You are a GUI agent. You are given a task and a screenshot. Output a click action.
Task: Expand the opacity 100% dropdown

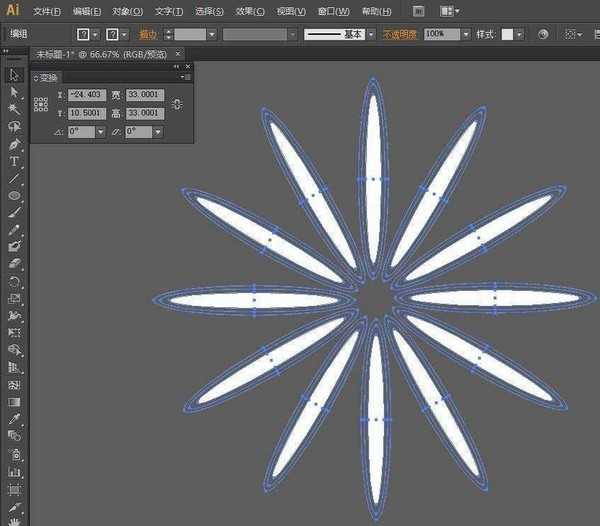pos(467,34)
